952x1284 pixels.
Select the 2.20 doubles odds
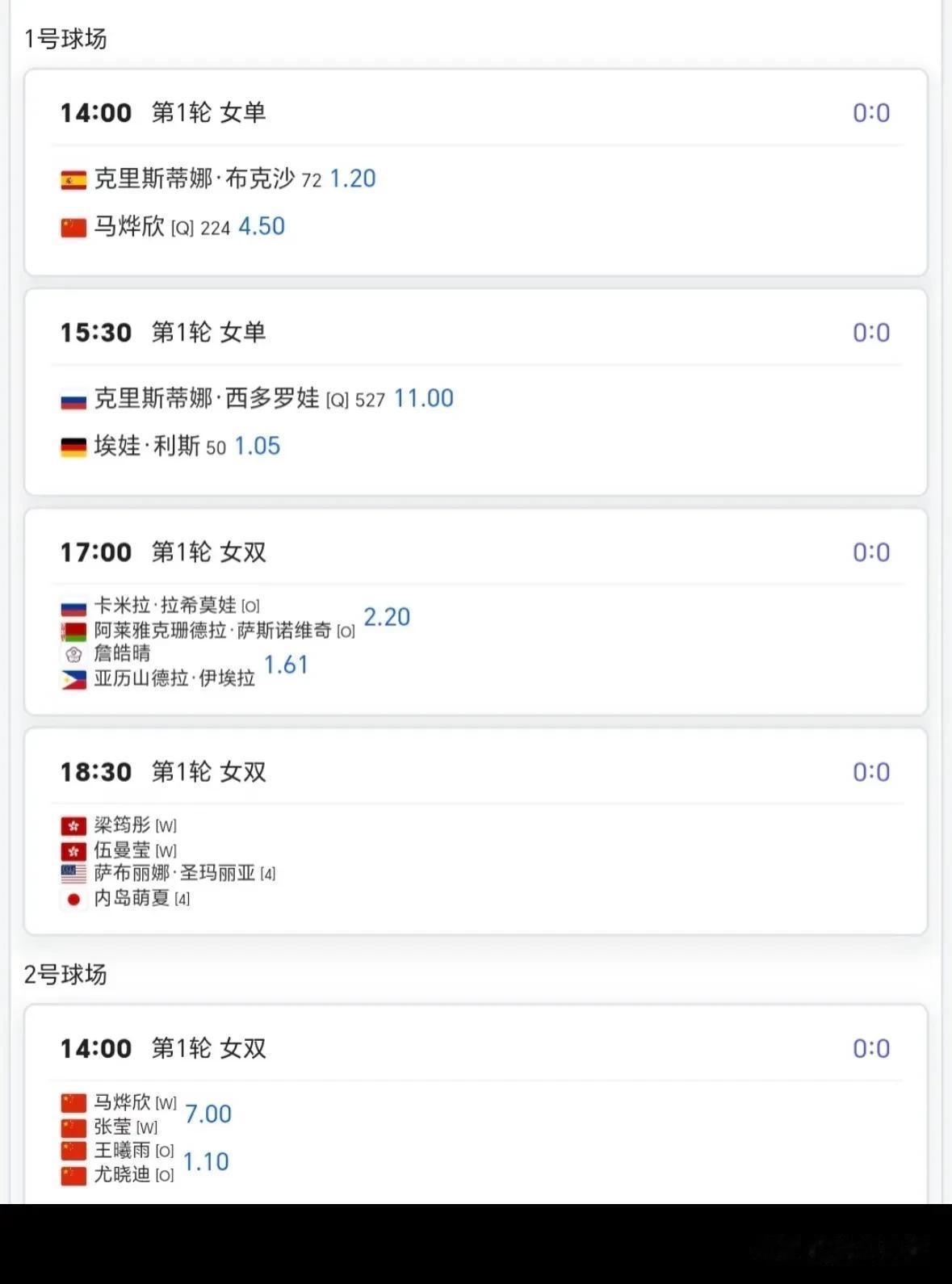tap(387, 617)
